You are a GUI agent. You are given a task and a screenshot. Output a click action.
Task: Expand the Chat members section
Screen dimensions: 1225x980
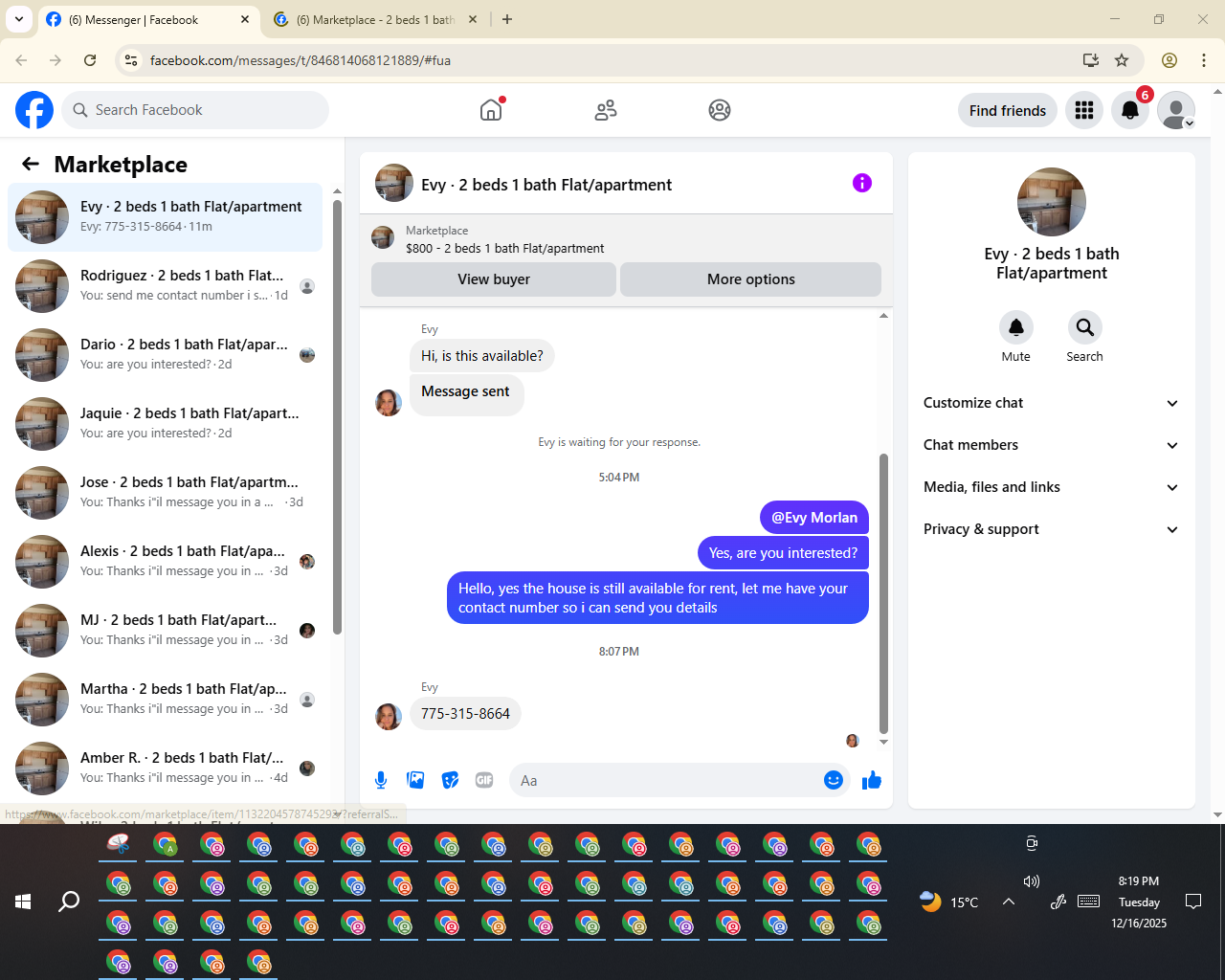(1051, 445)
